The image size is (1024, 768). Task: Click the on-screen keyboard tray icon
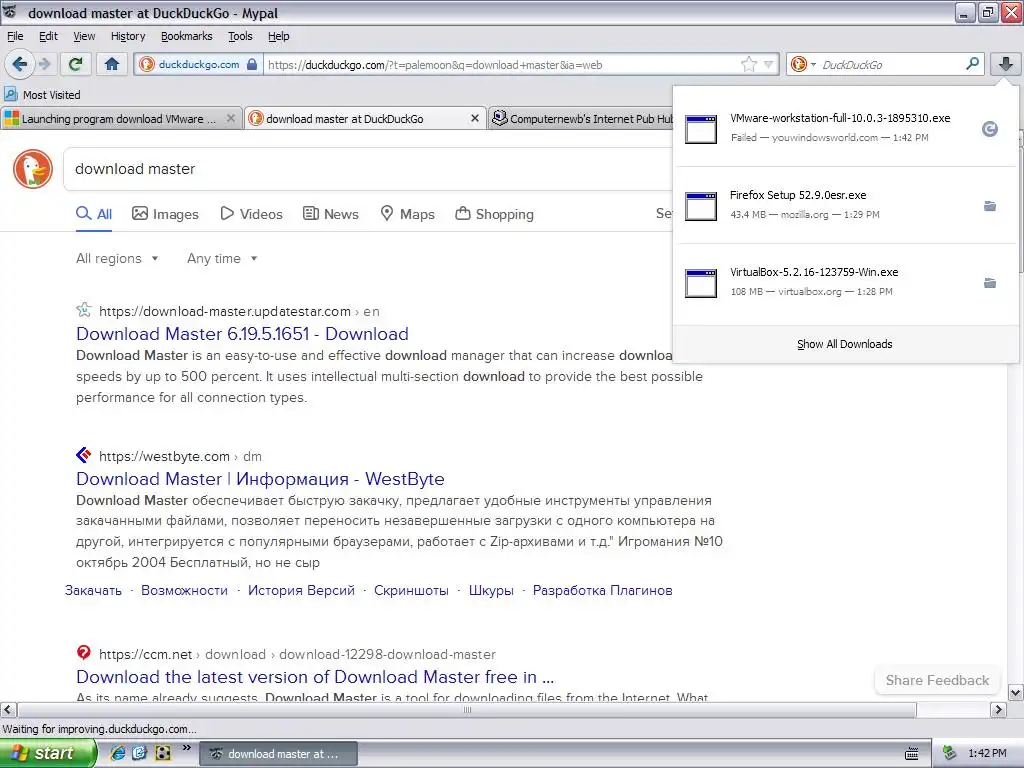click(x=912, y=754)
